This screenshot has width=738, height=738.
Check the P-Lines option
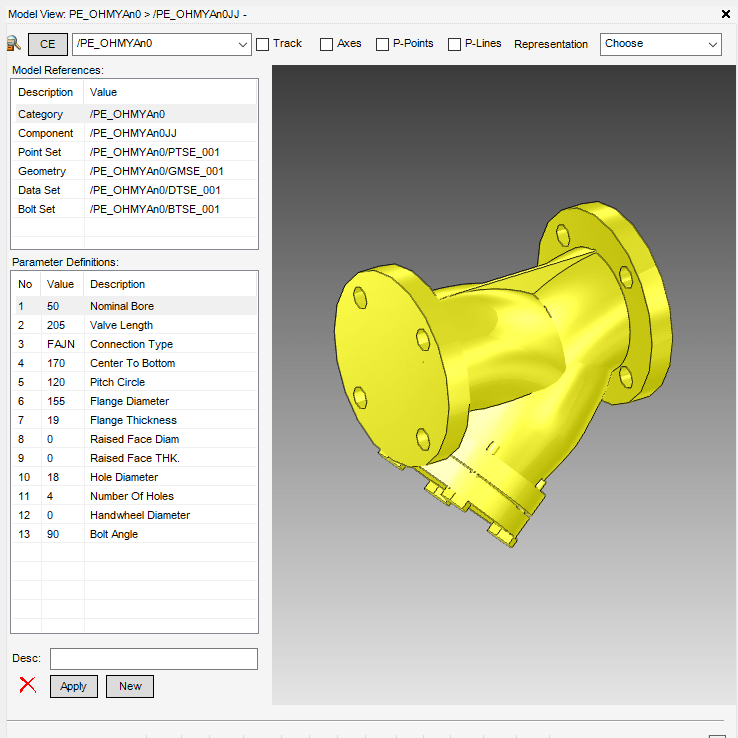tap(455, 44)
